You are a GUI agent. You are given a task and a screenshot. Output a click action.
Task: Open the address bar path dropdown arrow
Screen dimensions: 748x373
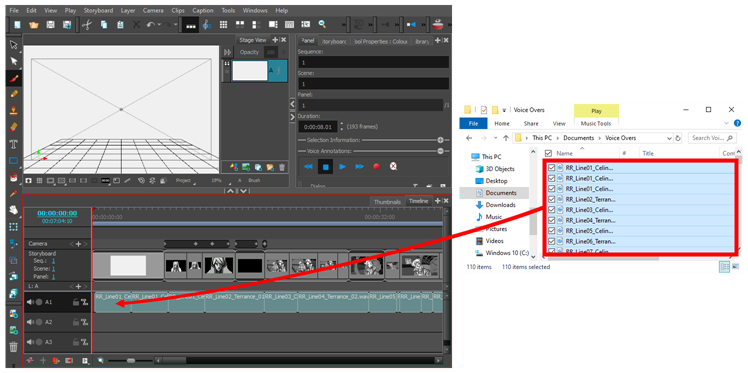click(x=669, y=138)
